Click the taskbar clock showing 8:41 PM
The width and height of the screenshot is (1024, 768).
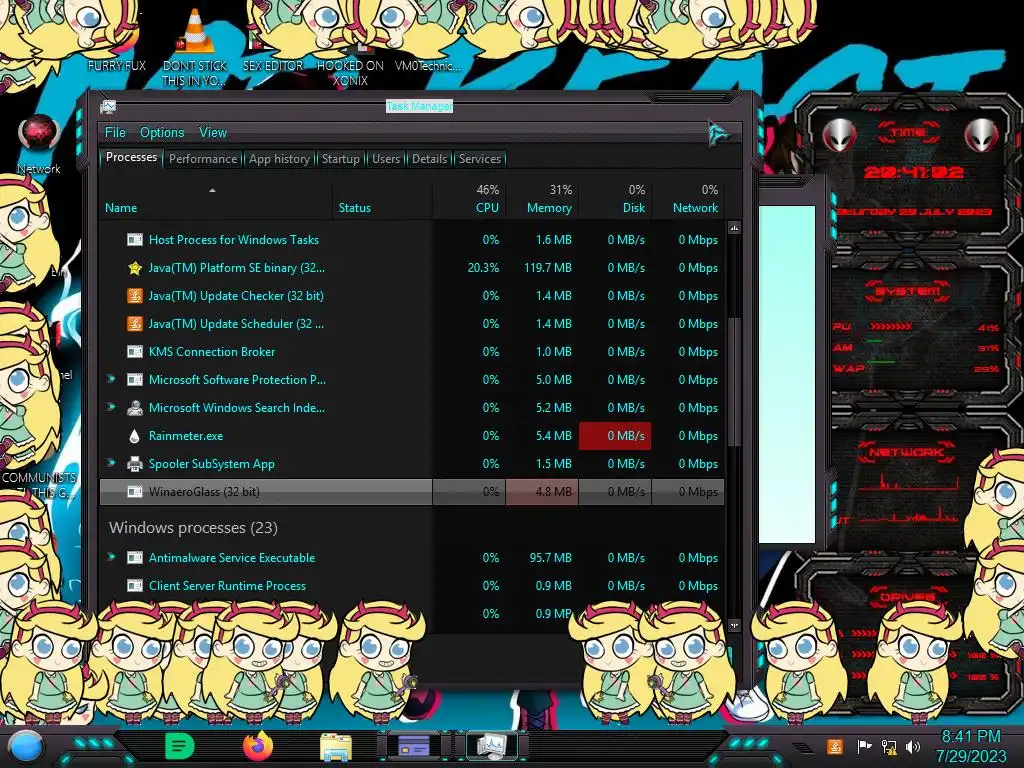pos(970,746)
